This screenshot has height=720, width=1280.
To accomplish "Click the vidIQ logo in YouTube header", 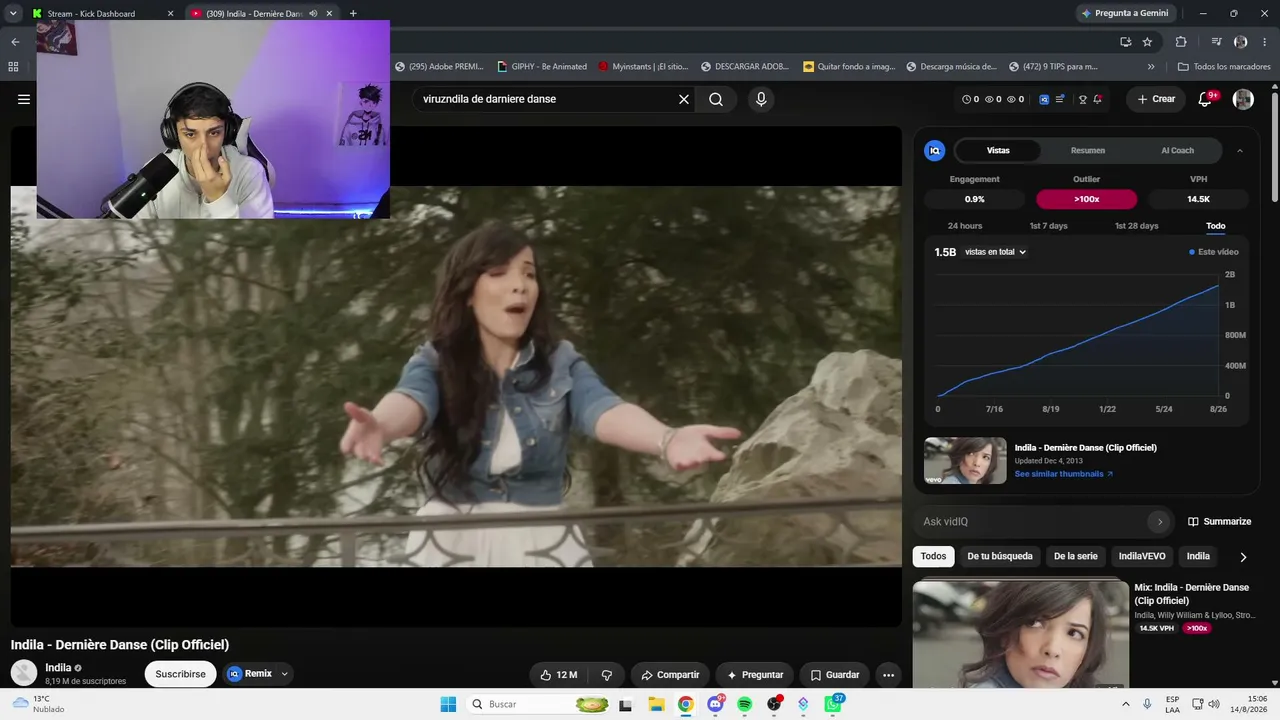I will pos(1044,99).
